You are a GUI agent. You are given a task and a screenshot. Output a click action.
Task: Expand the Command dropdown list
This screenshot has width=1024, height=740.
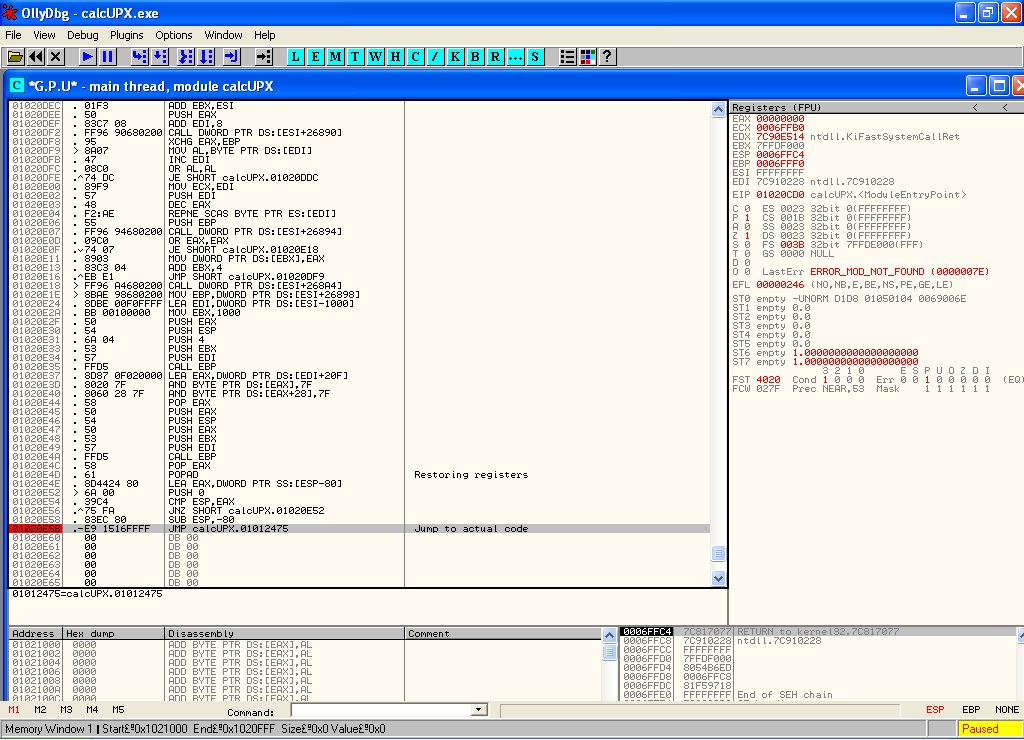pyautogui.click(x=478, y=710)
